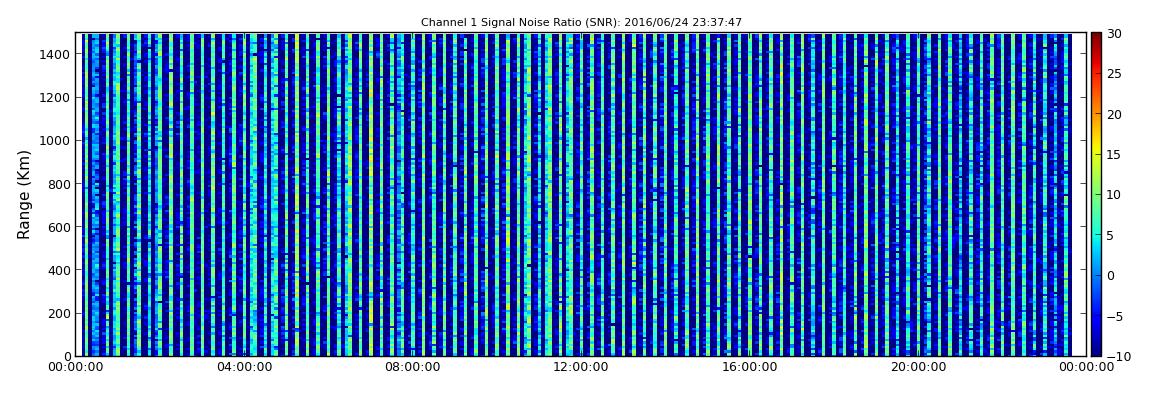Click the colorbar value 30
Viewport: 1150px width, 407px height.
point(1114,34)
